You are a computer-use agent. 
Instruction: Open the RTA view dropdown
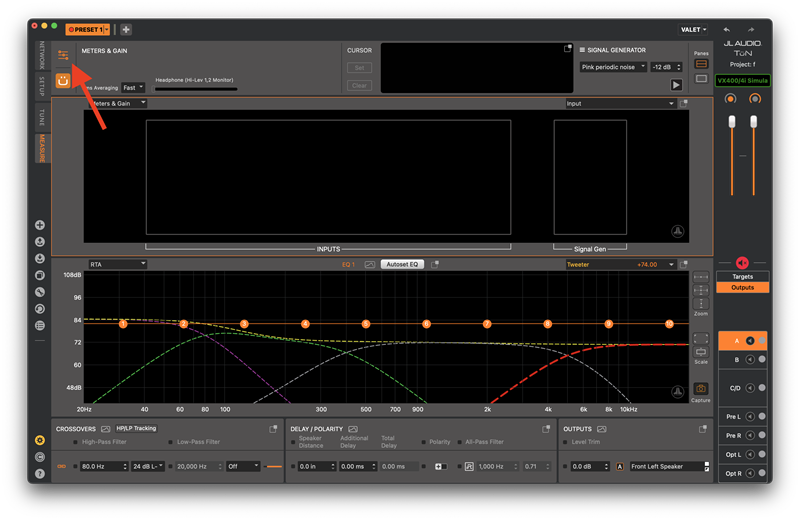(117, 264)
